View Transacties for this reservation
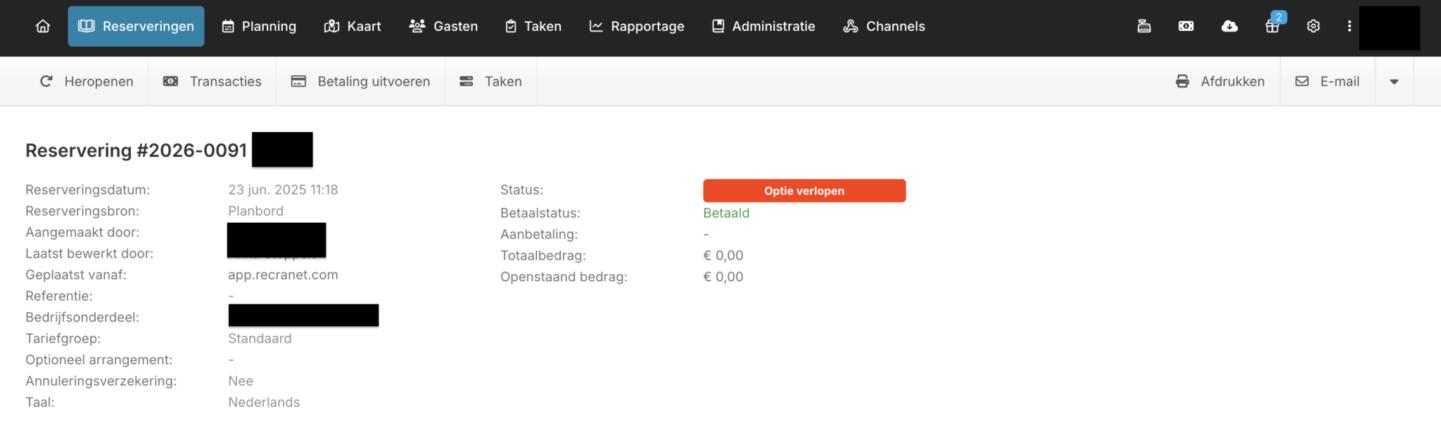This screenshot has height=426, width=1441. pos(213,82)
